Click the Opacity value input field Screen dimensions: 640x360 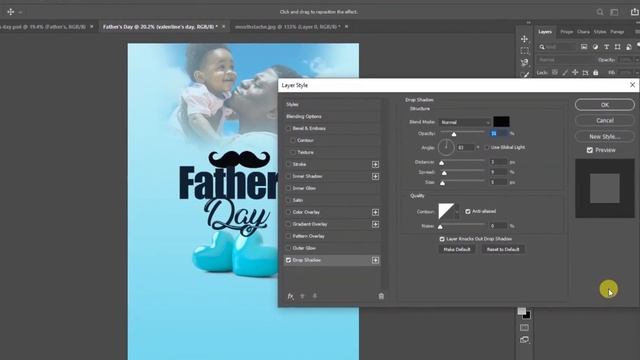498,133
